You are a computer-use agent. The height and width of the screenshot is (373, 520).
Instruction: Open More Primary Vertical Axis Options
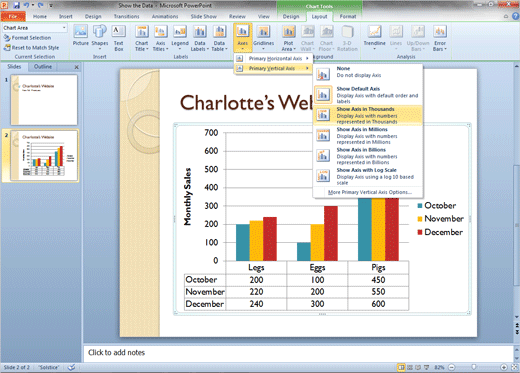pyautogui.click(x=370, y=192)
